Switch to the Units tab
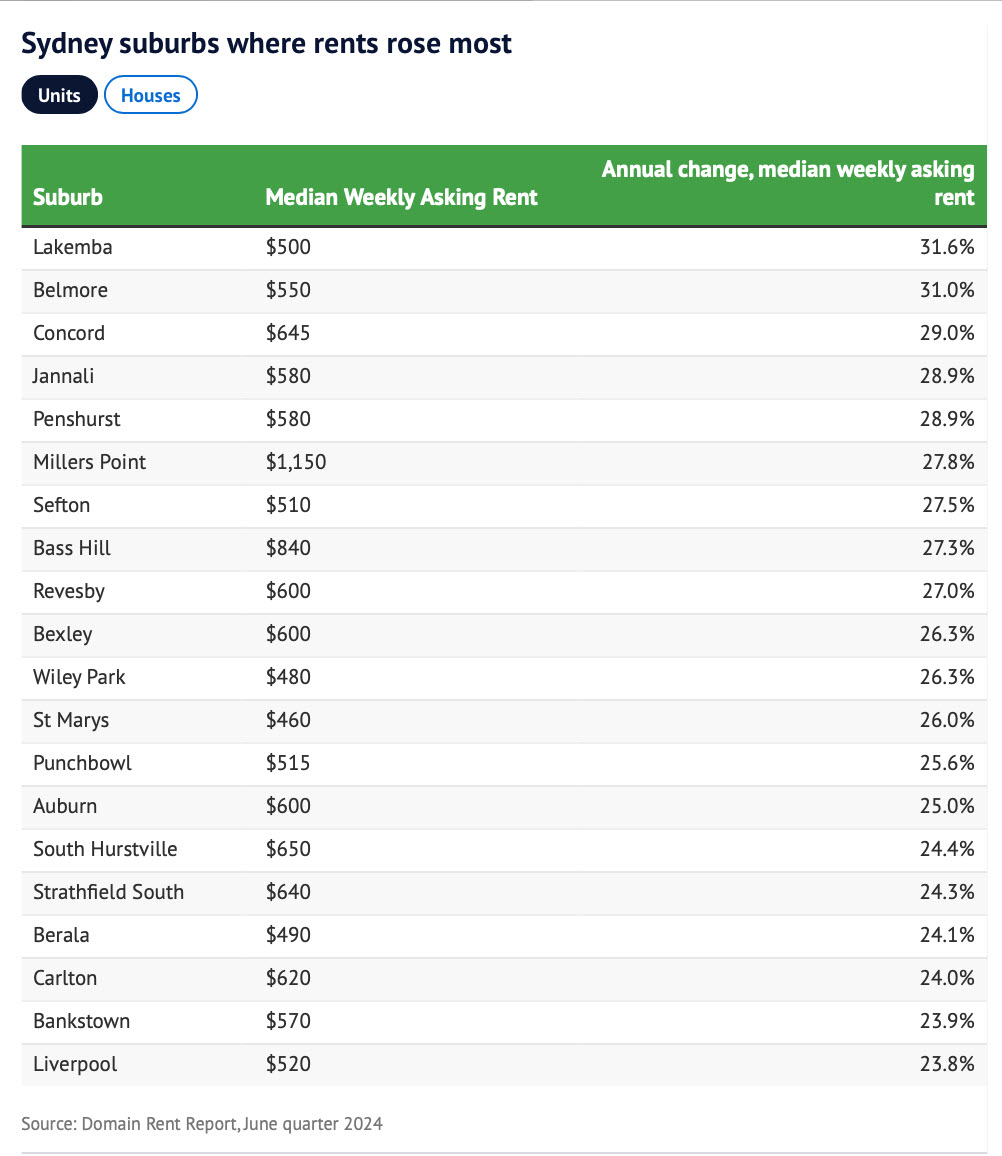Viewport: 1002px width, 1156px height. coord(59,96)
